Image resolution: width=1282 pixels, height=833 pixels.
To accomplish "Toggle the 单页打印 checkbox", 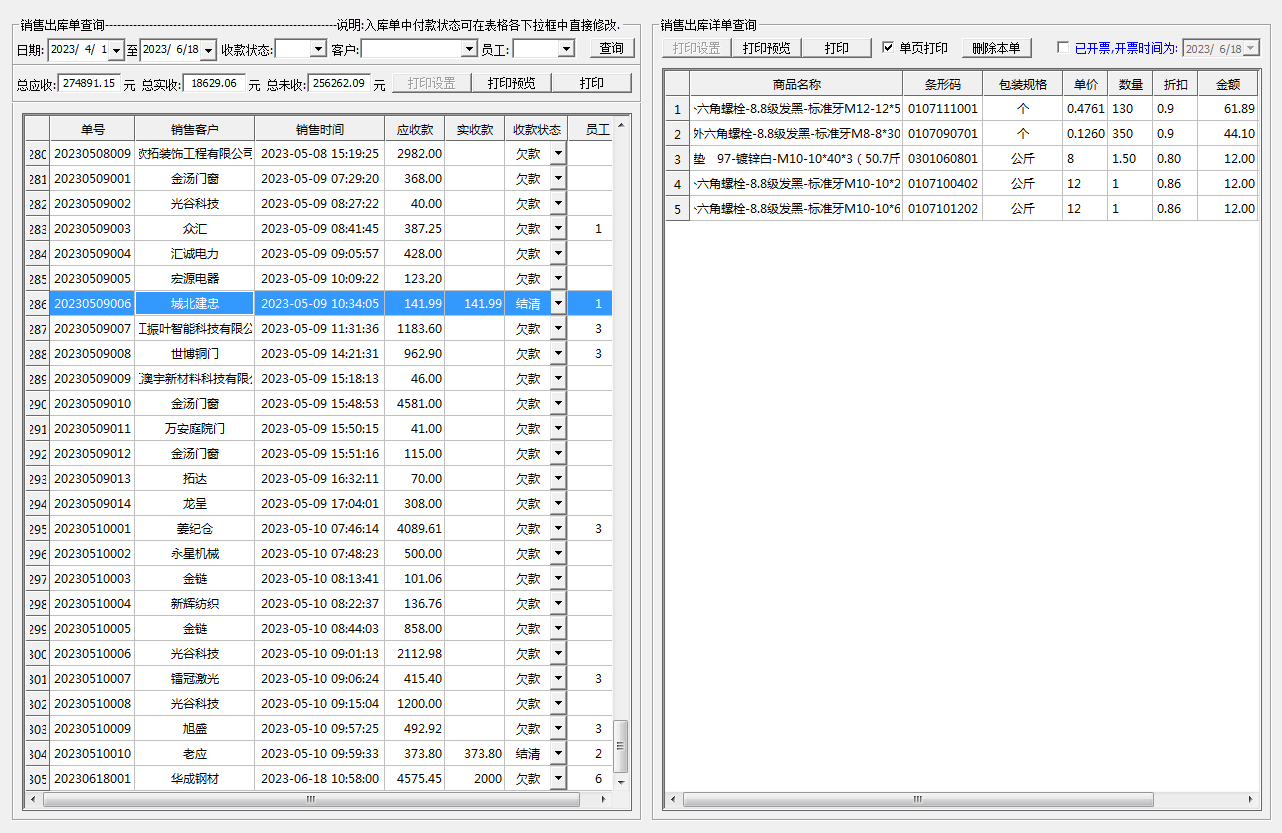I will click(x=889, y=48).
